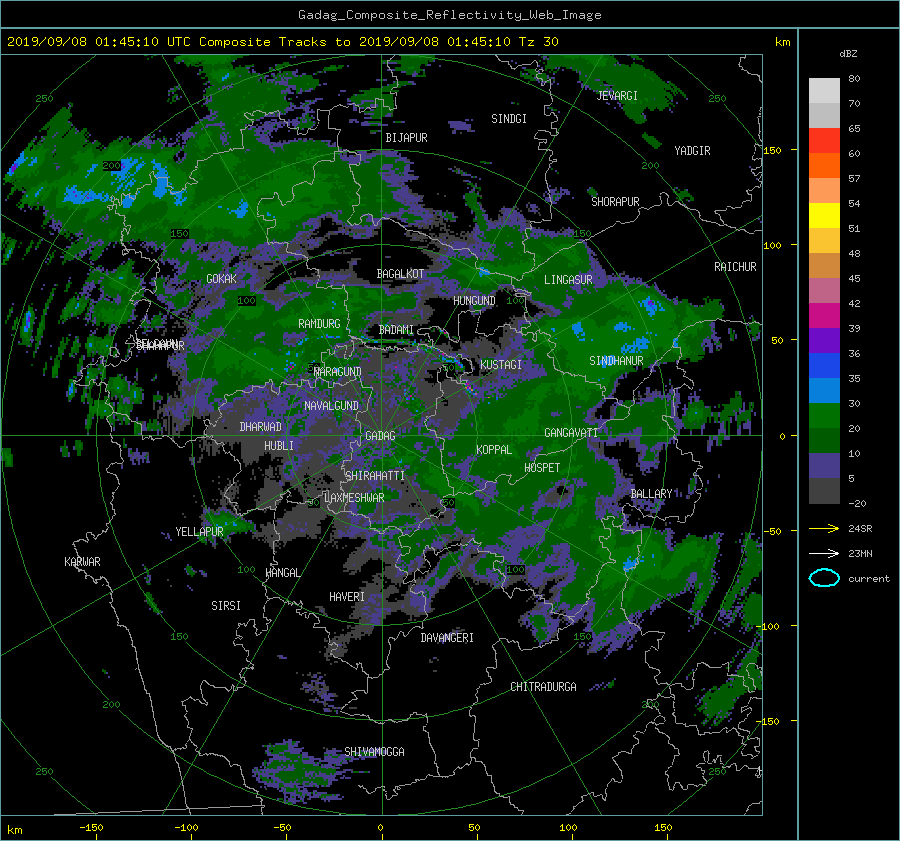Click the HOSPET city label
The height and width of the screenshot is (841, 900).
tap(542, 468)
